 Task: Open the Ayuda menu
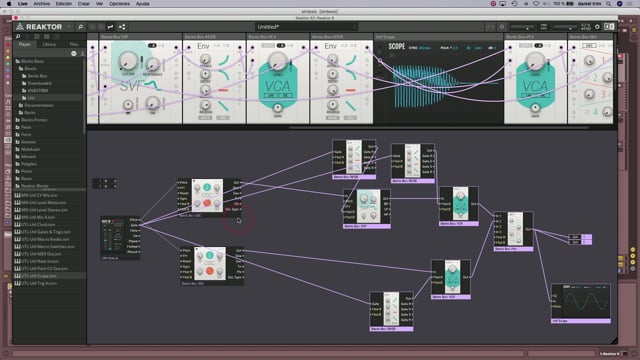pyautogui.click(x=142, y=4)
